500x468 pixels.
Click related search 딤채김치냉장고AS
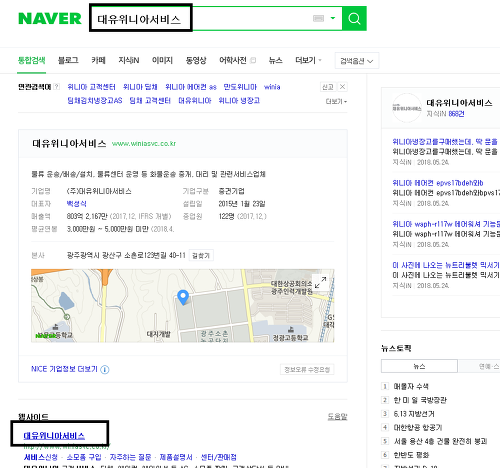pyautogui.click(x=95, y=100)
